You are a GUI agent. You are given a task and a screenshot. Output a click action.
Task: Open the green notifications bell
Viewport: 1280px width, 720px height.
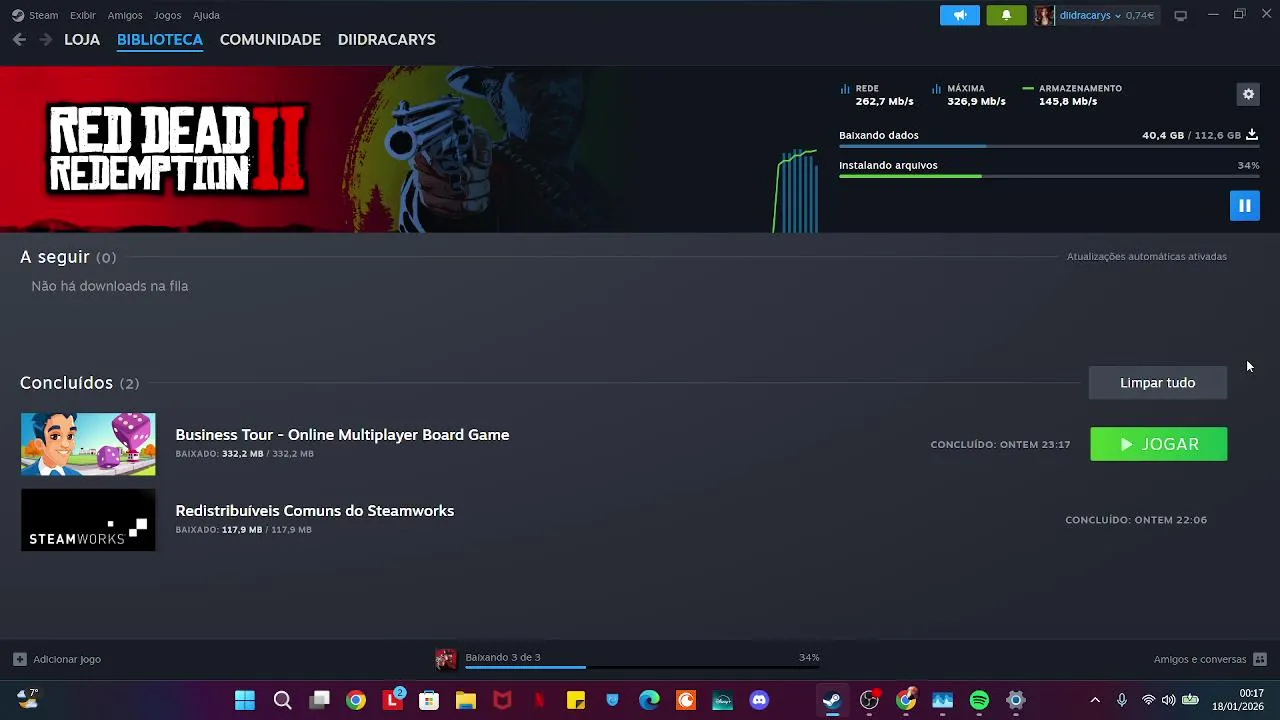(x=1006, y=15)
